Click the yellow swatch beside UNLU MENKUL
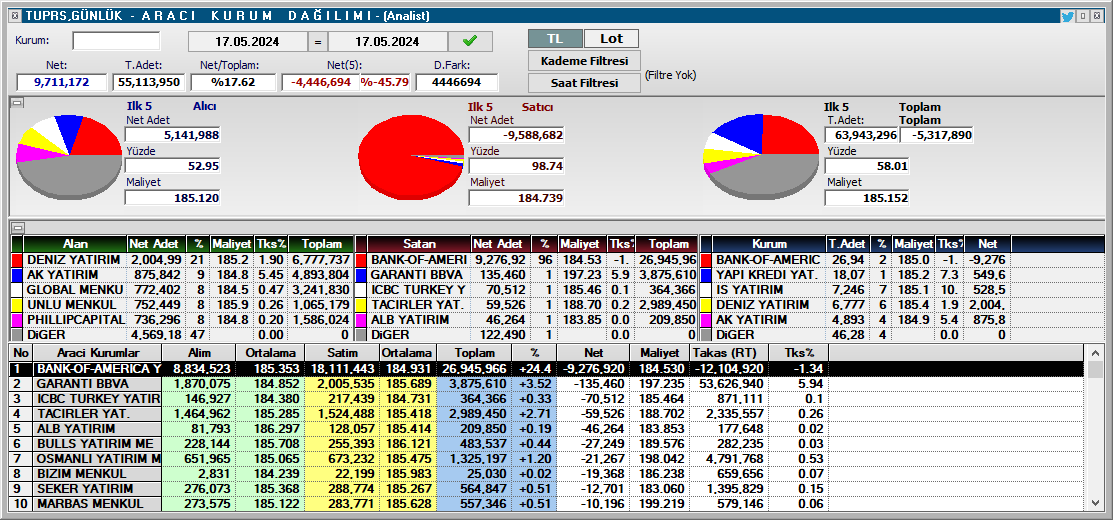 click(17, 304)
